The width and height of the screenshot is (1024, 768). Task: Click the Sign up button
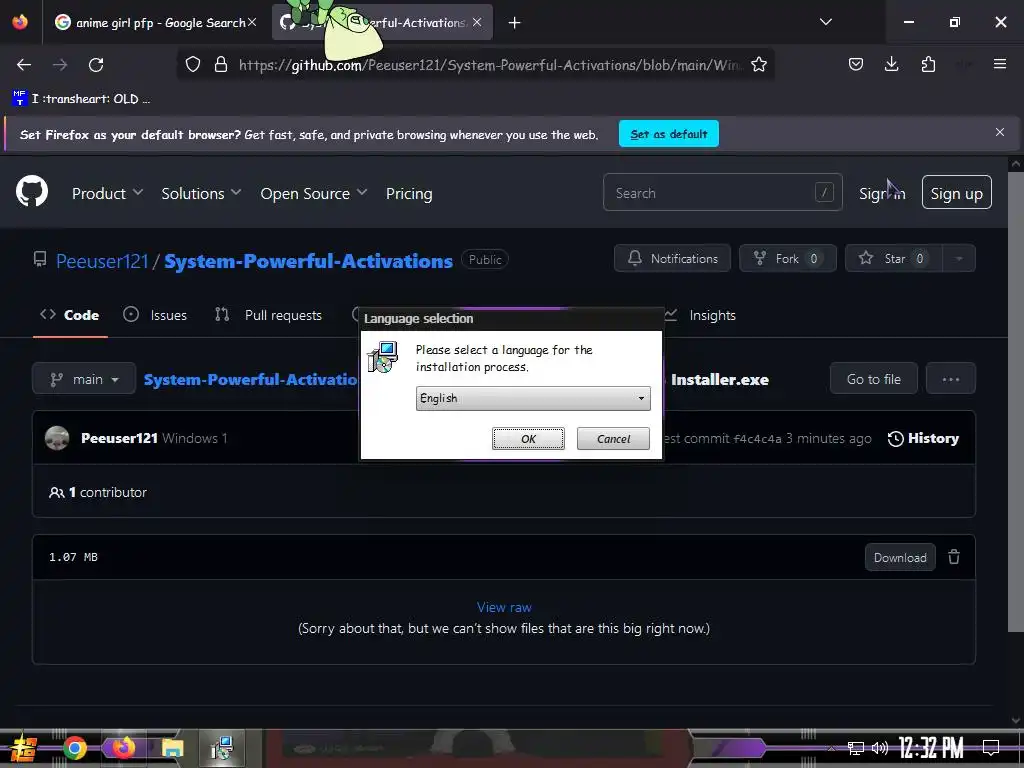(956, 193)
